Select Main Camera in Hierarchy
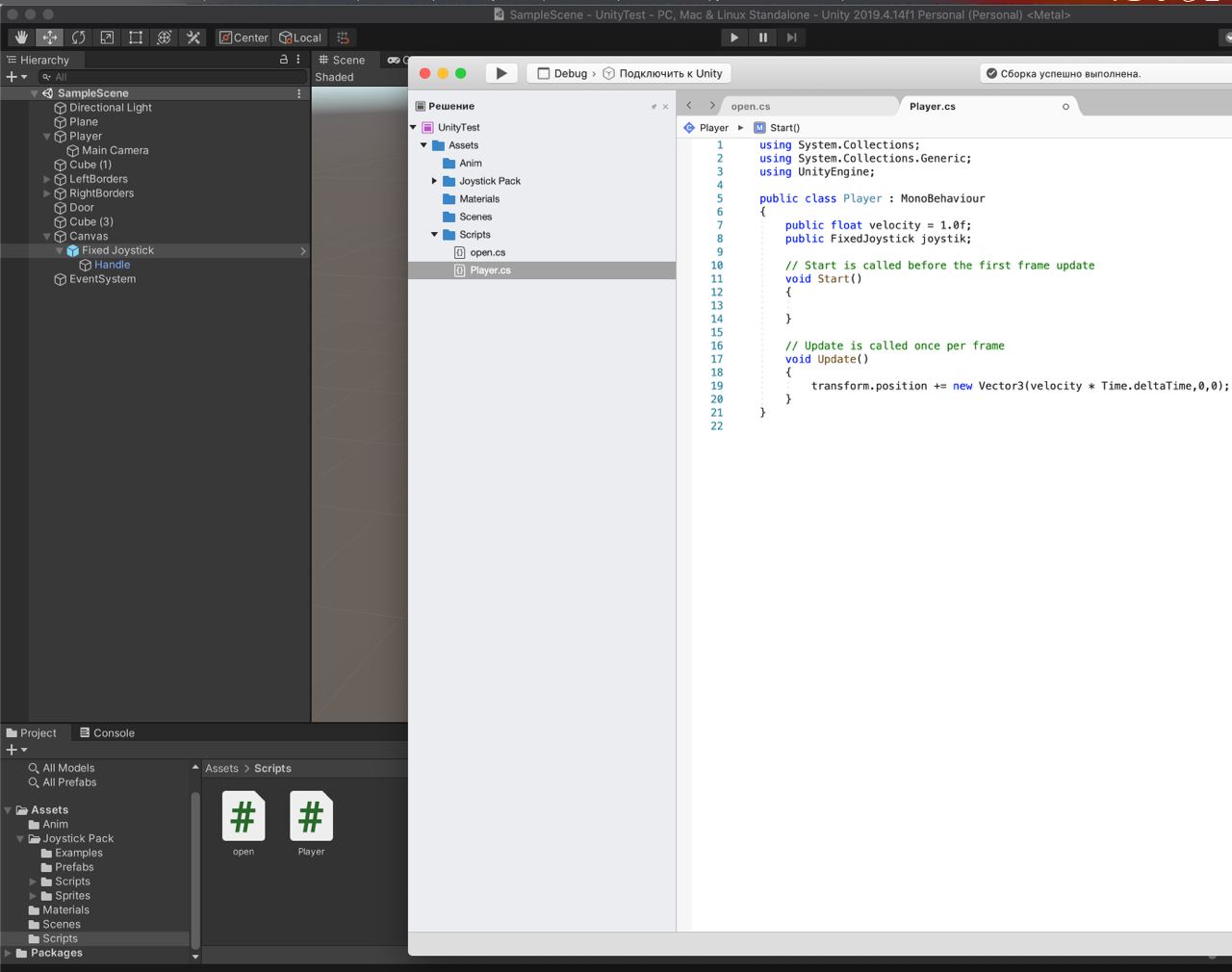Viewport: 1232px width, 972px height. (115, 150)
